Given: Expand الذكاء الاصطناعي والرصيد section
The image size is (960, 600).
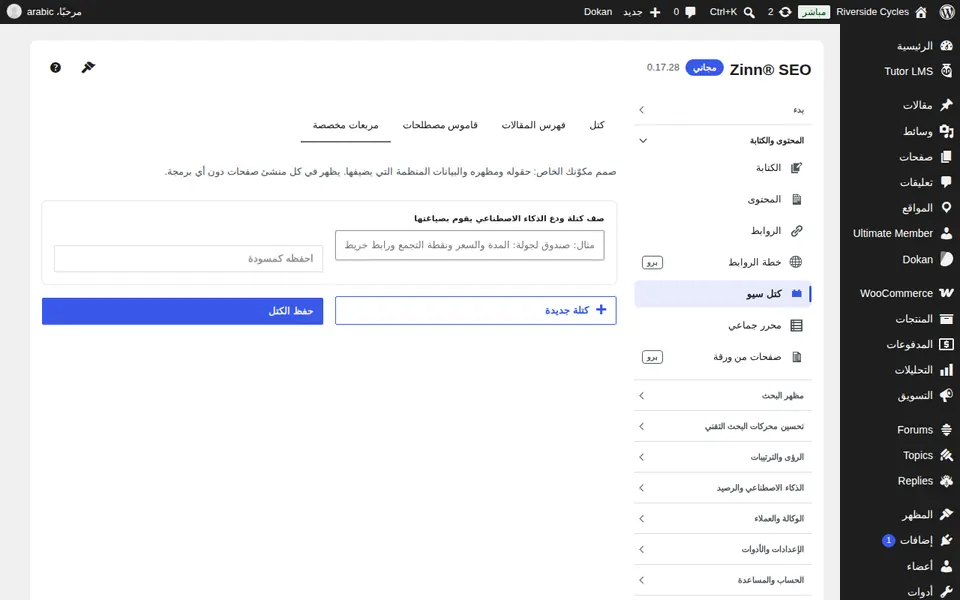Looking at the screenshot, I should (723, 487).
